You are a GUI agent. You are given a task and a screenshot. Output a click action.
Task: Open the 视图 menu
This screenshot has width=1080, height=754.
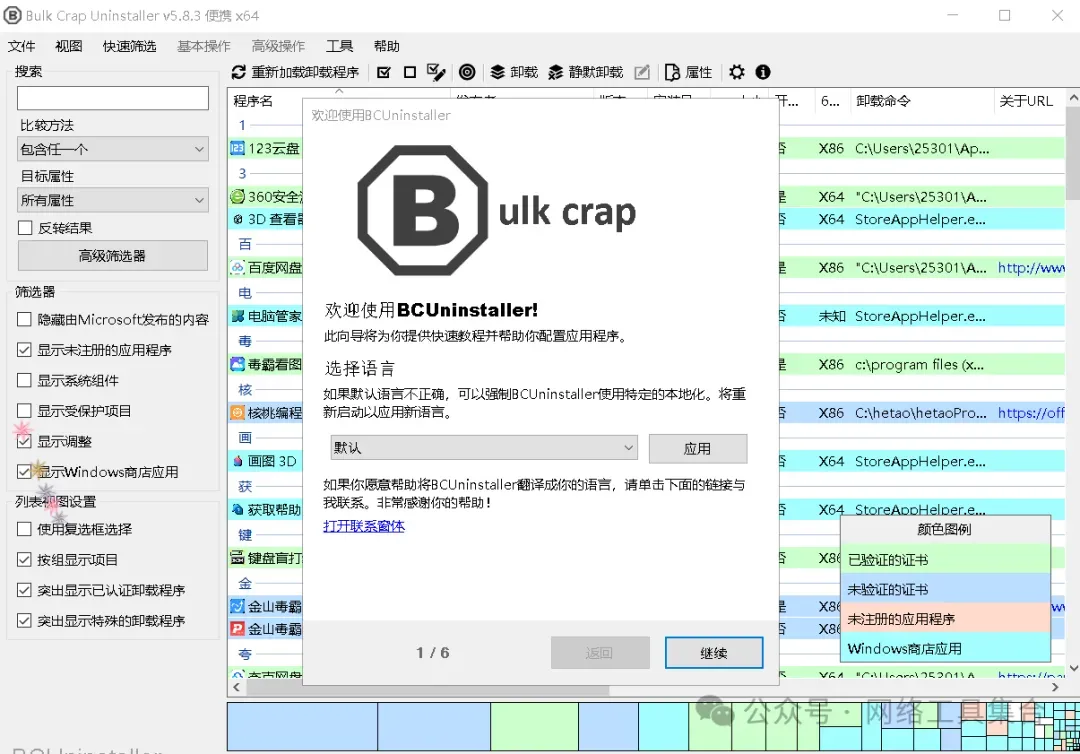[x=69, y=46]
